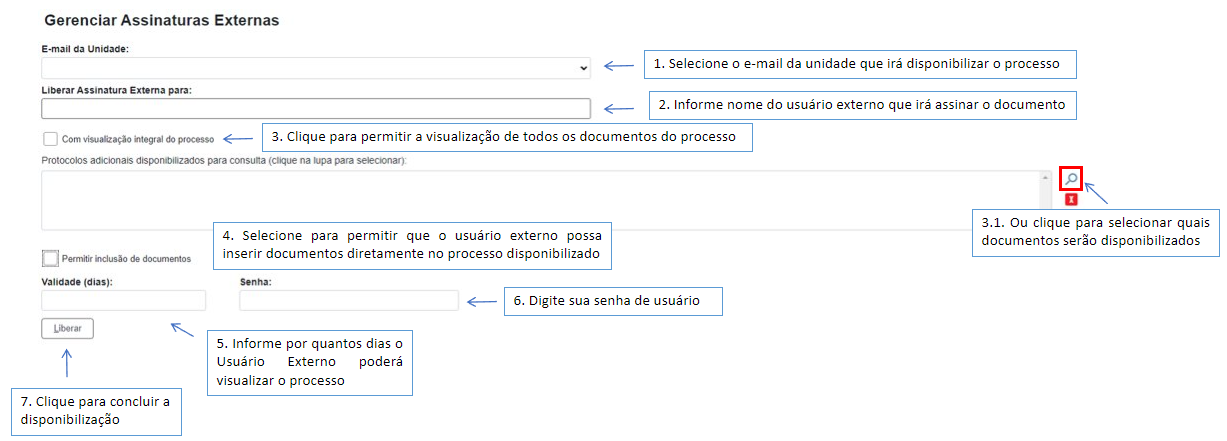
Task: Click annotation 5 about number of days
Action: pyautogui.click(x=310, y=362)
